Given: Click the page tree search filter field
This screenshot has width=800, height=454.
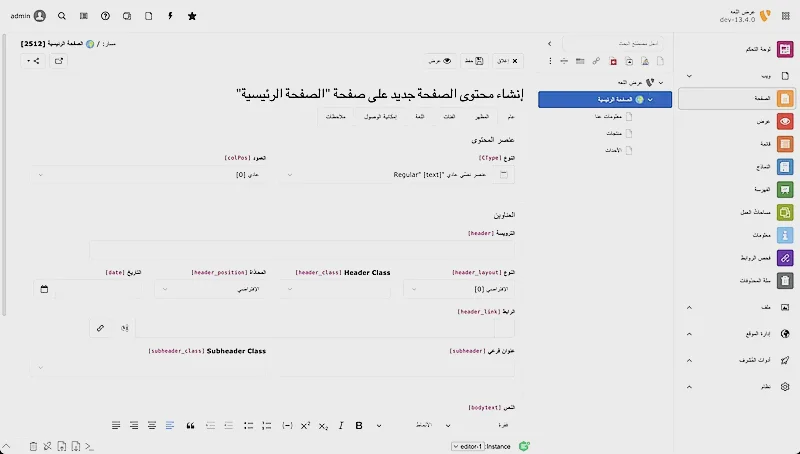Looking at the screenshot, I should click(613, 43).
